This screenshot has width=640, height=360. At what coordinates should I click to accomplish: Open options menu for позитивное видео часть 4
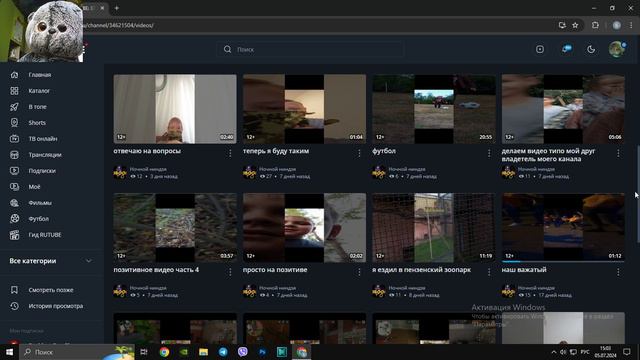[230, 272]
